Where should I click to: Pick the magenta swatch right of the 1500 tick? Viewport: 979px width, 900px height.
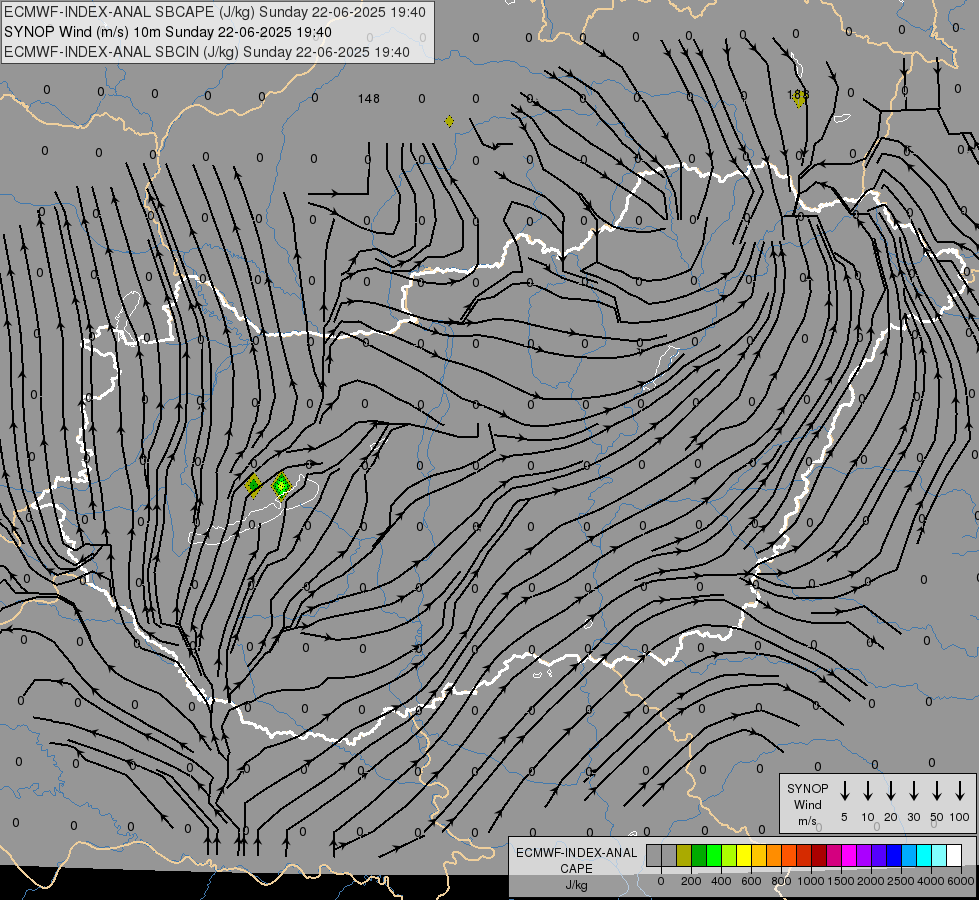(849, 855)
